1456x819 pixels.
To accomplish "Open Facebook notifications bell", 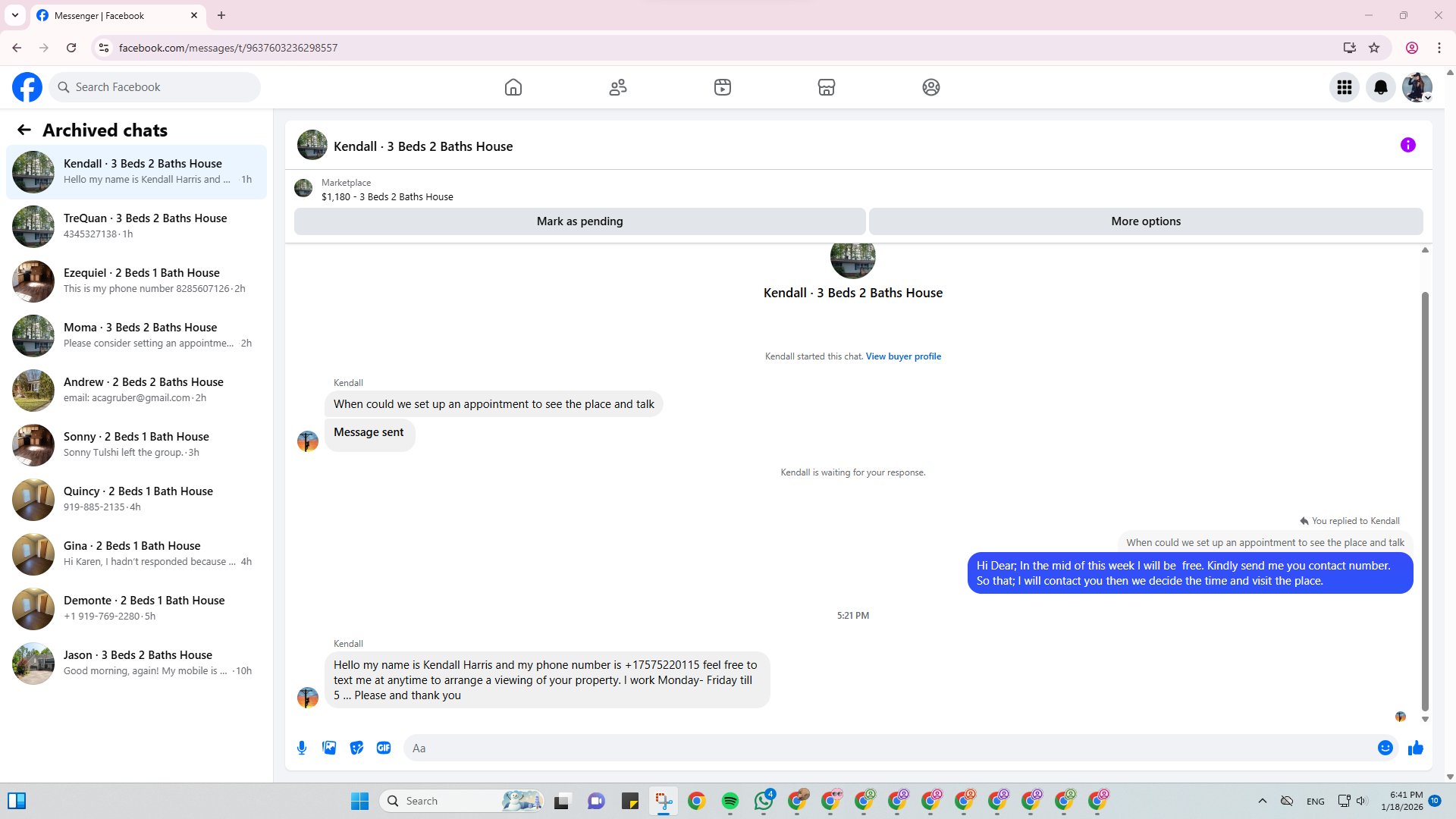I will [x=1380, y=87].
